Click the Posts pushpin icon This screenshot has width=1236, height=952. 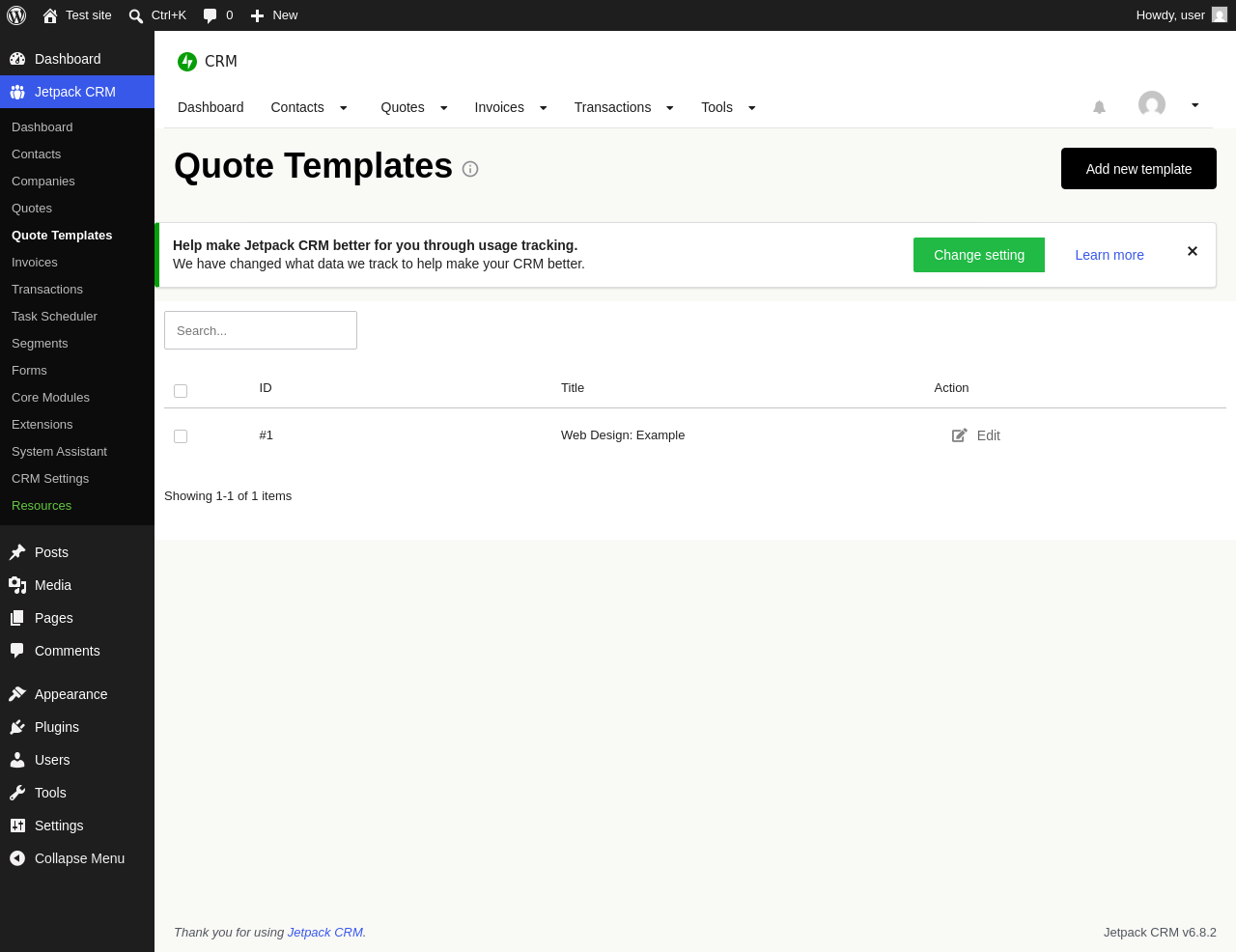17,552
